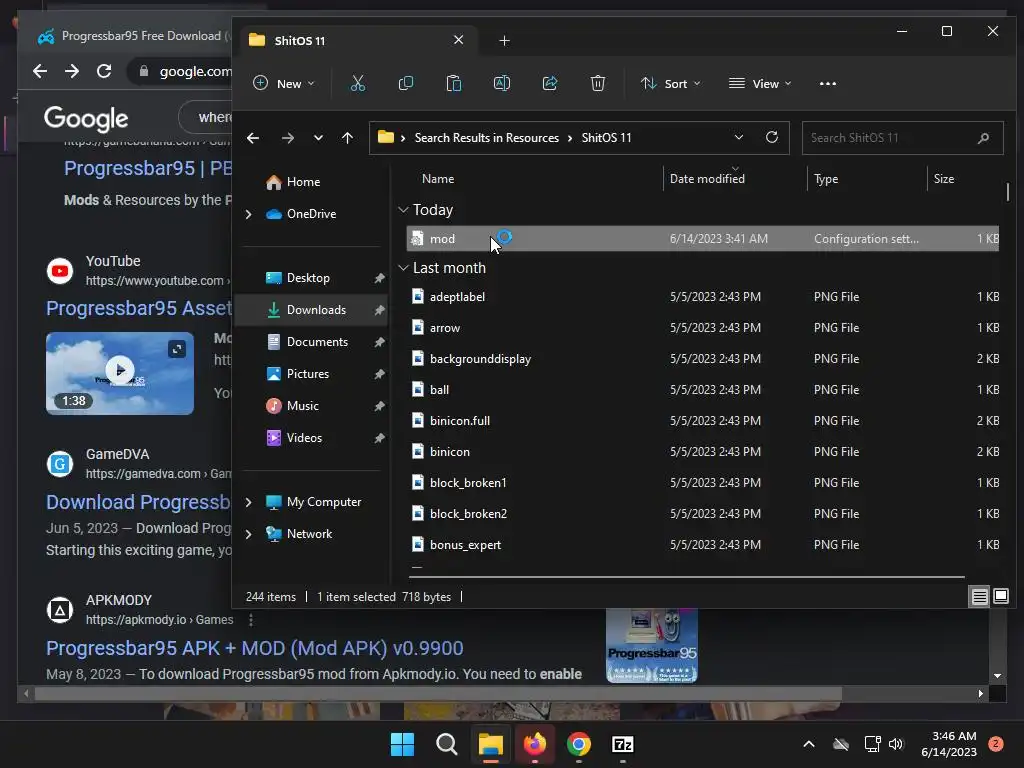Sort by Date modified column

point(707,179)
